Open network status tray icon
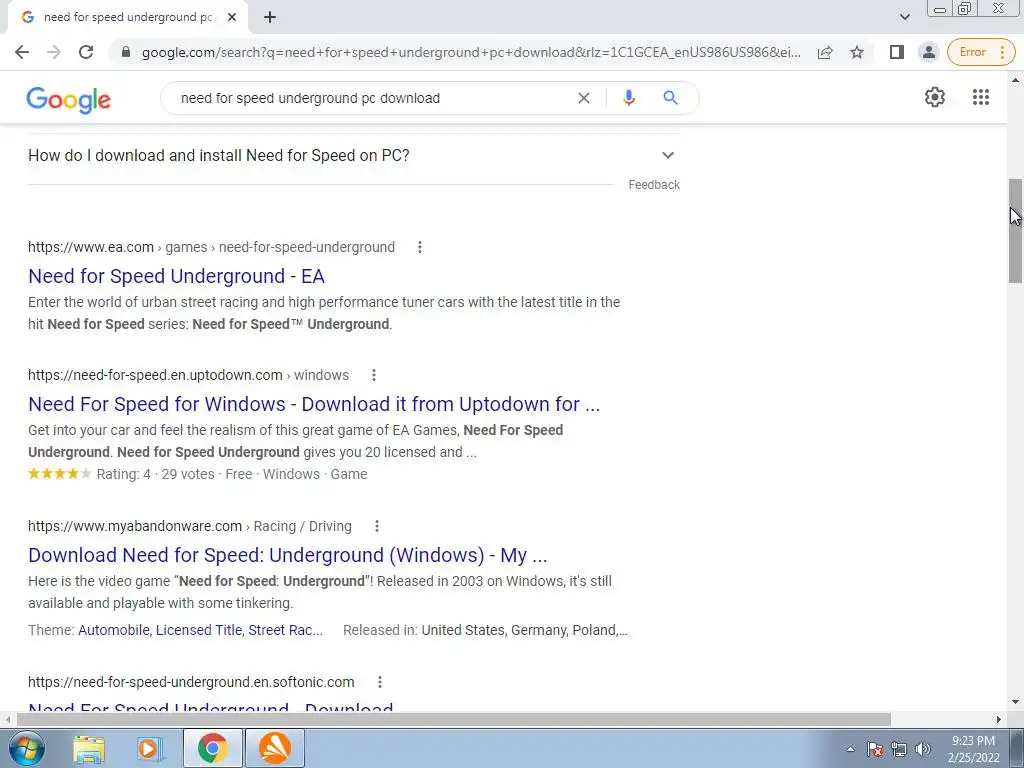The image size is (1024, 768). pos(899,749)
